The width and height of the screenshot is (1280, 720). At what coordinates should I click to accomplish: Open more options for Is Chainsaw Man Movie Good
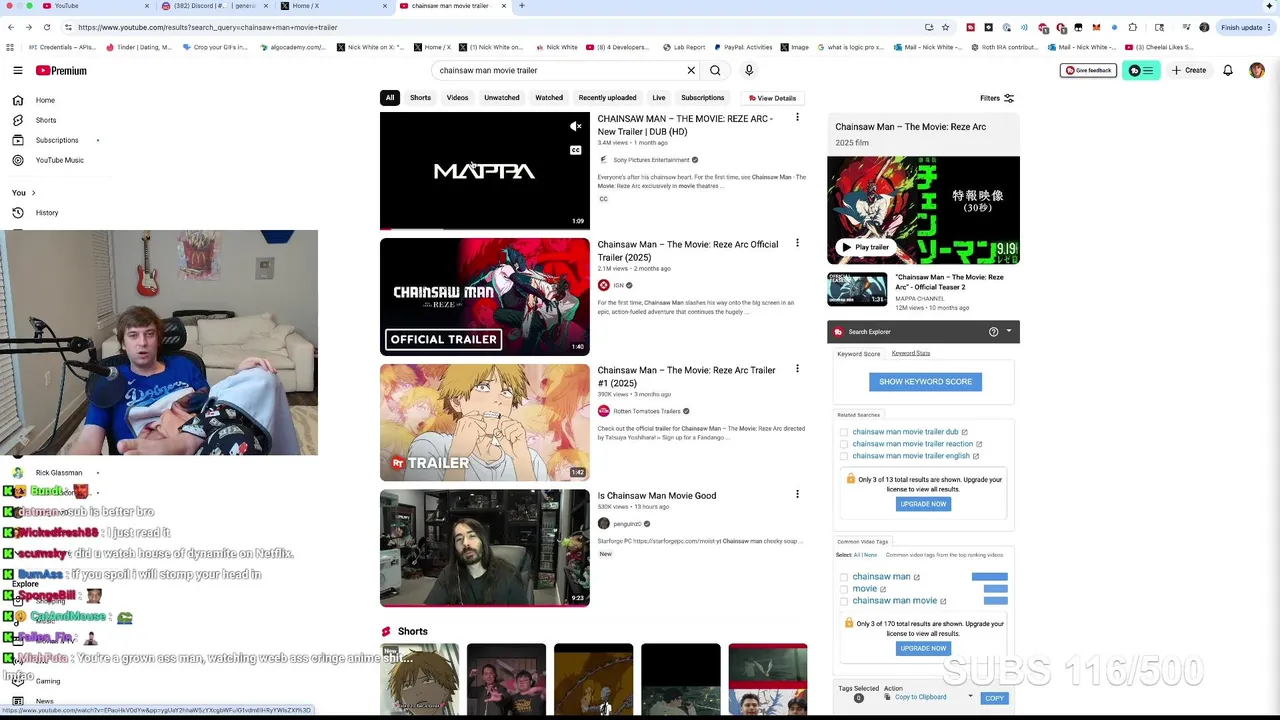click(x=797, y=494)
